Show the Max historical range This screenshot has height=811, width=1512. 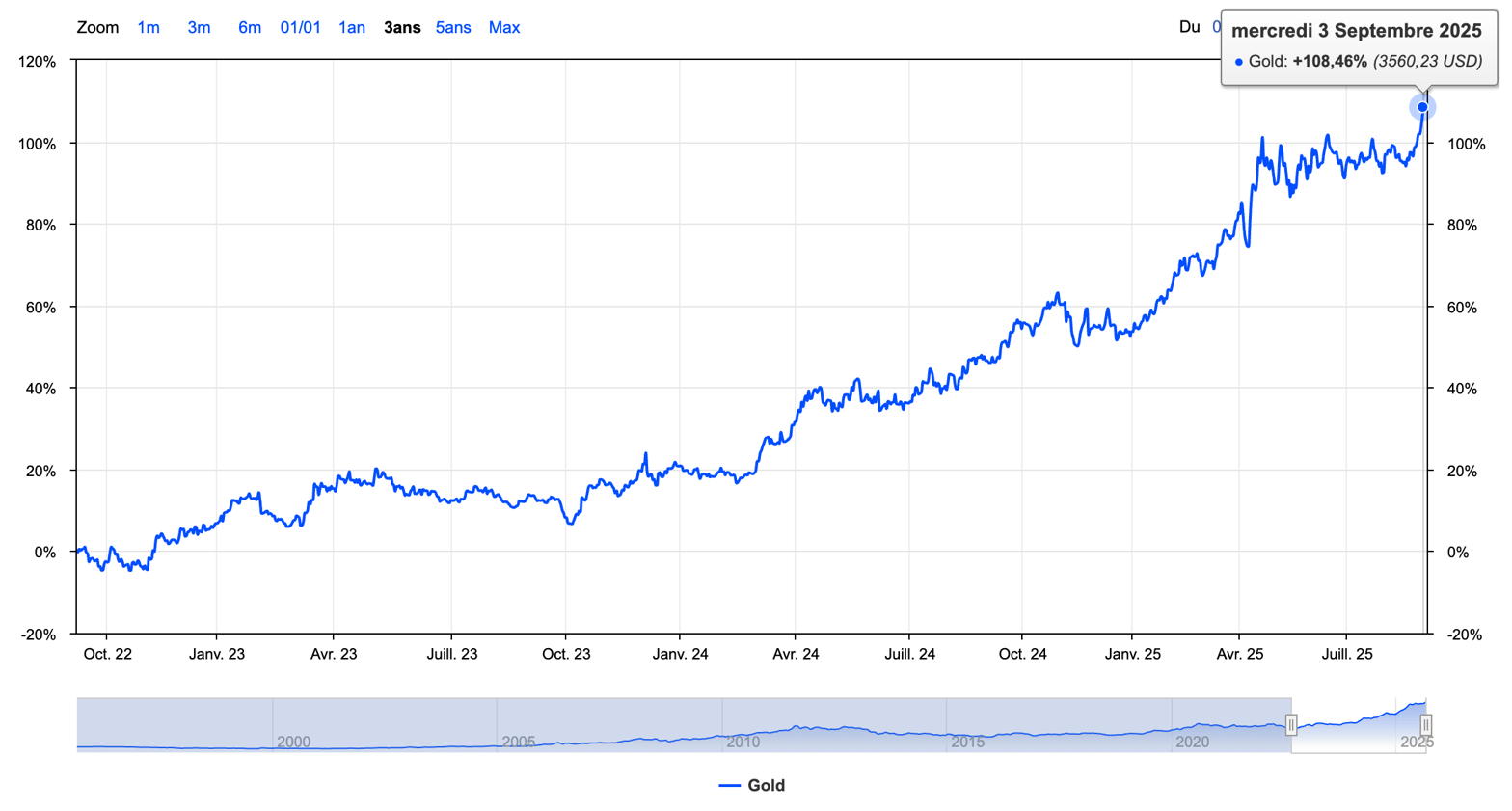tap(504, 27)
